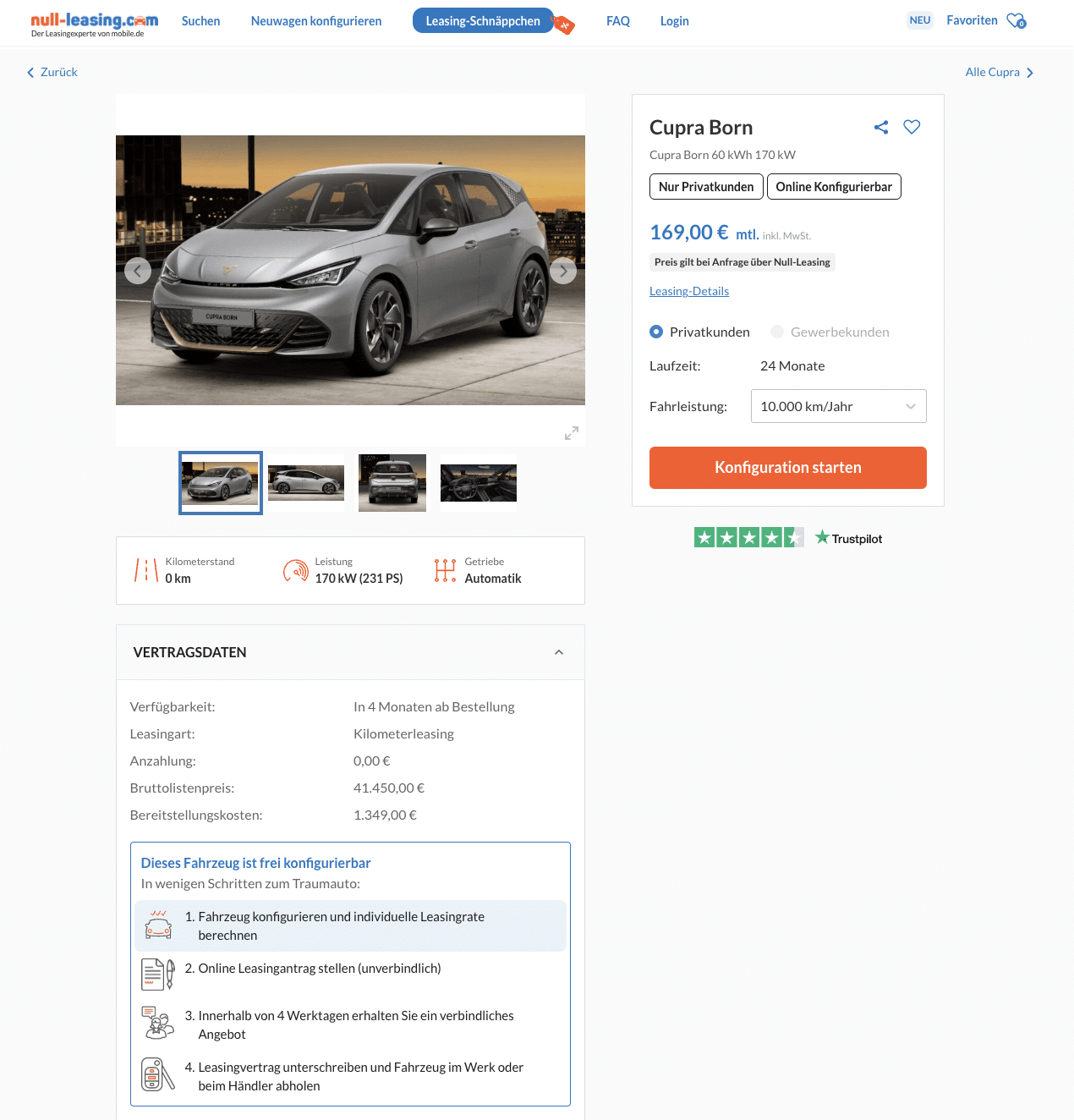
Task: Click the Favoriten heart icon in header
Action: pos(1016,20)
